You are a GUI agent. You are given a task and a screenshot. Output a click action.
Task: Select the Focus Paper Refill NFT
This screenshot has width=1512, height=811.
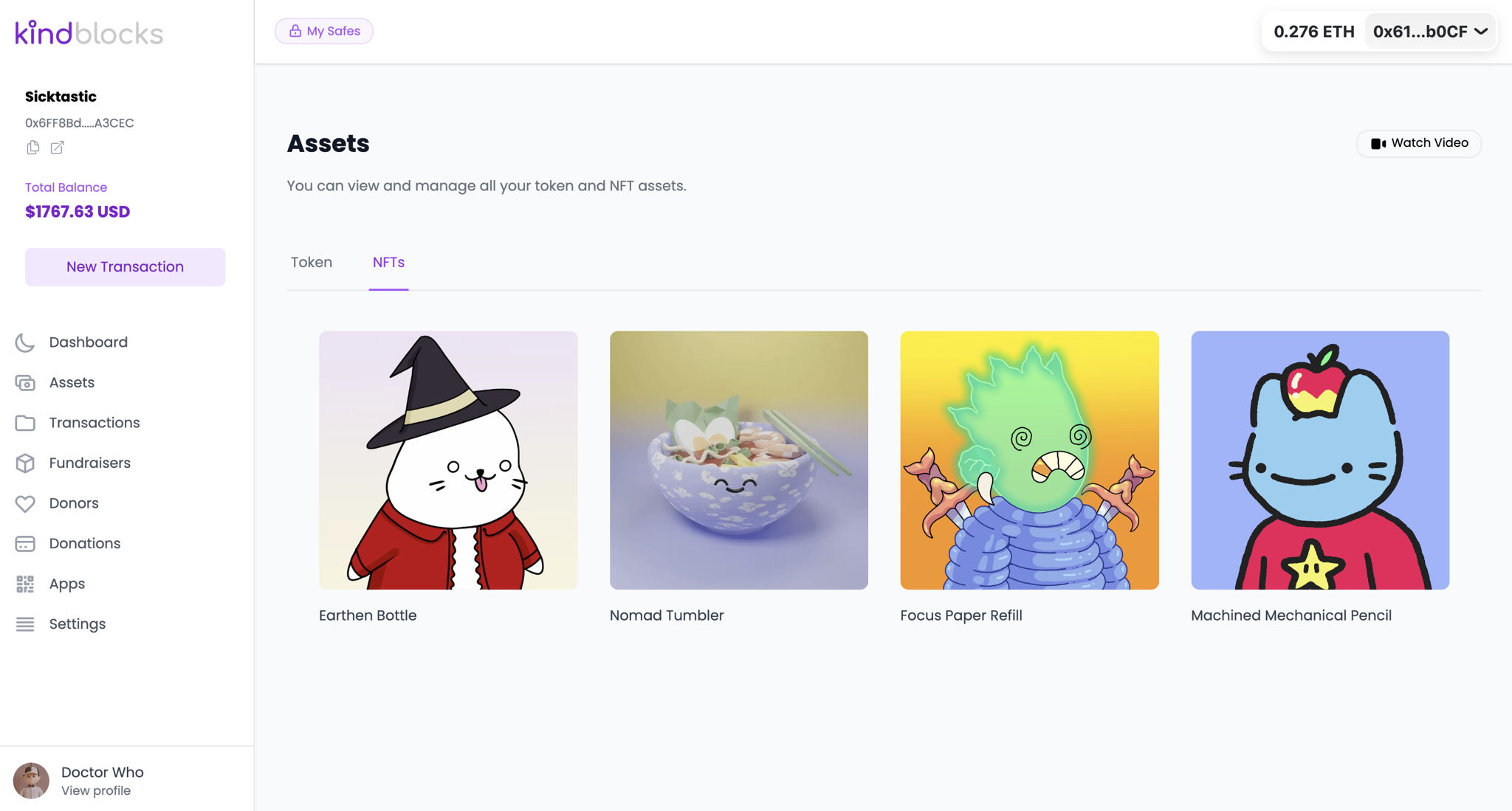point(1029,460)
